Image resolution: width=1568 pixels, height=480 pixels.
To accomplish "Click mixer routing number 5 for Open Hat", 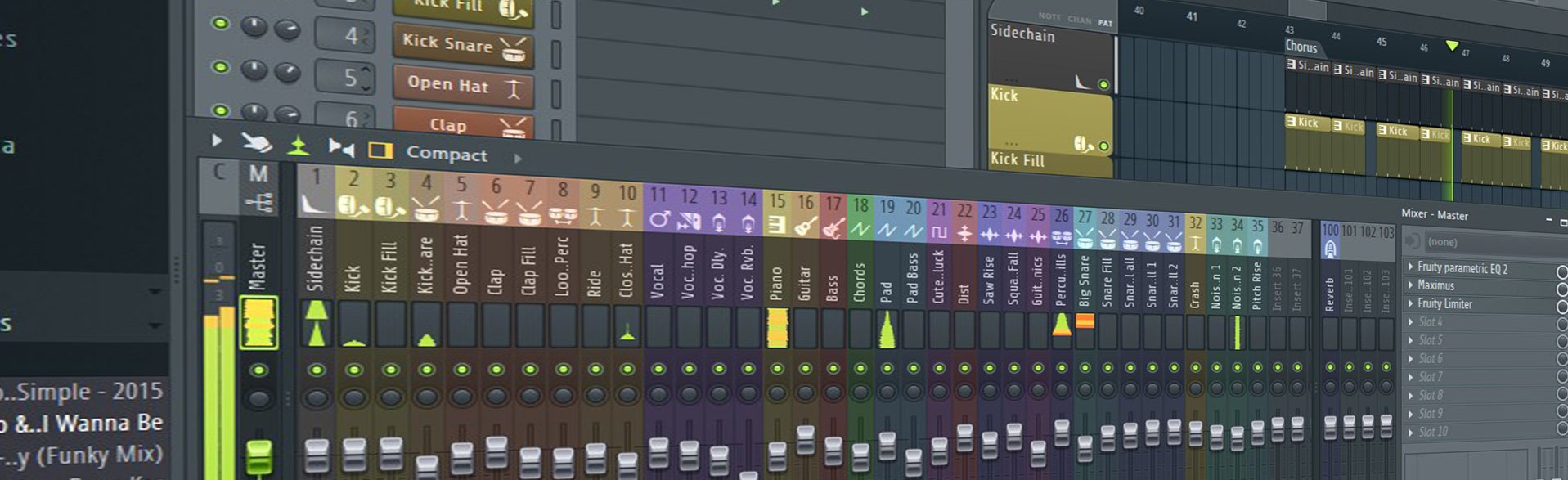I will click(x=345, y=78).
